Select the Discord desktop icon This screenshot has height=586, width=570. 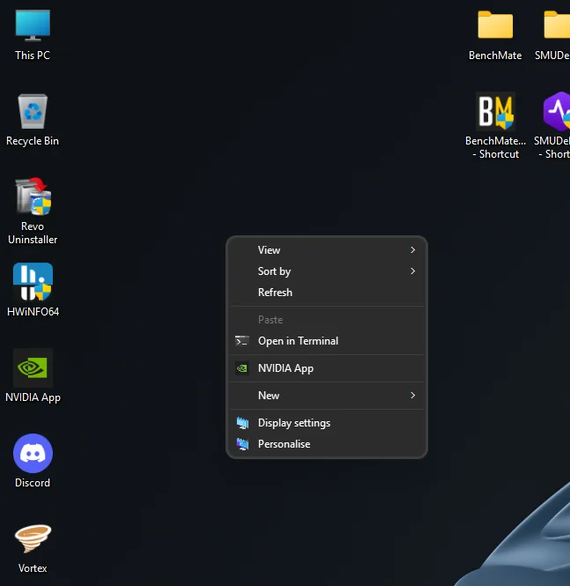[33, 453]
